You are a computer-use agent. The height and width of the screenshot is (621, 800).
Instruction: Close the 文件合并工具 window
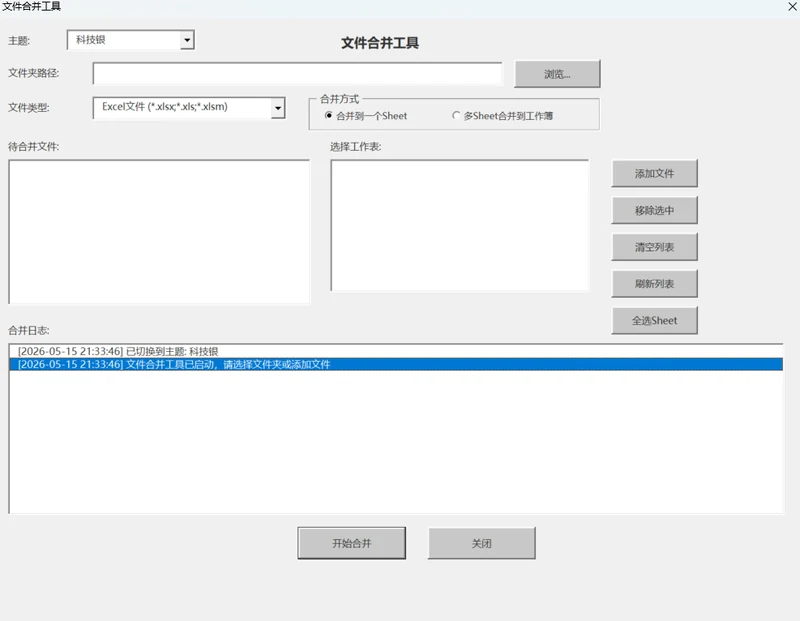click(x=792, y=6)
